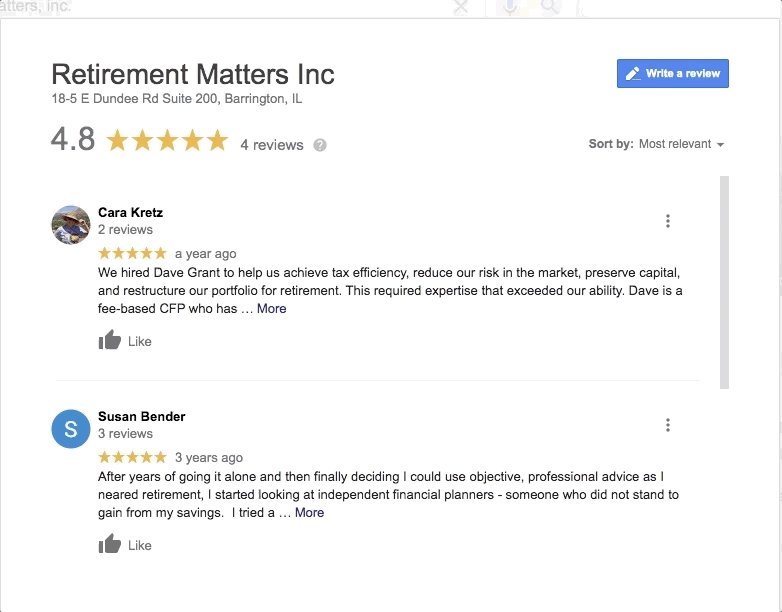Viewport: 782px width, 612px height.
Task: Click the reviews help question mark icon
Action: coord(320,145)
